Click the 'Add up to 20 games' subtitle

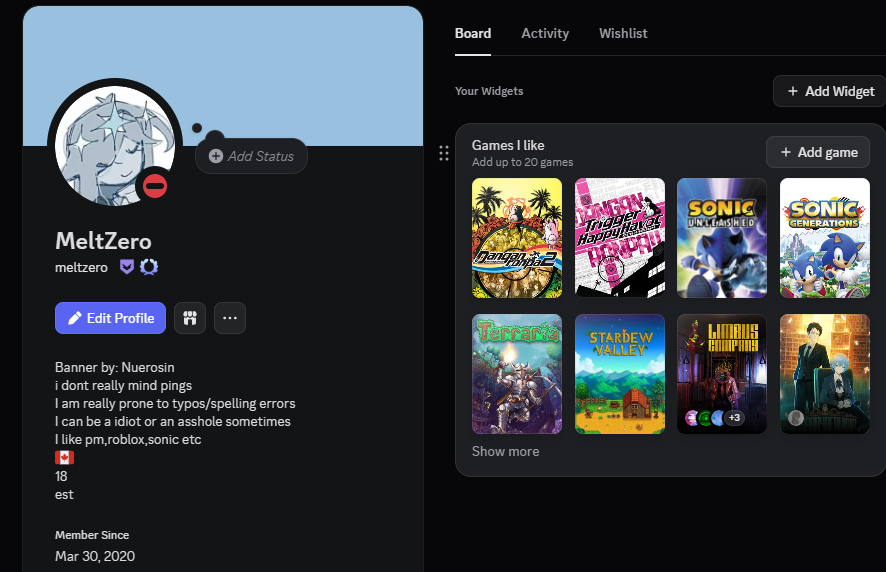pos(523,162)
